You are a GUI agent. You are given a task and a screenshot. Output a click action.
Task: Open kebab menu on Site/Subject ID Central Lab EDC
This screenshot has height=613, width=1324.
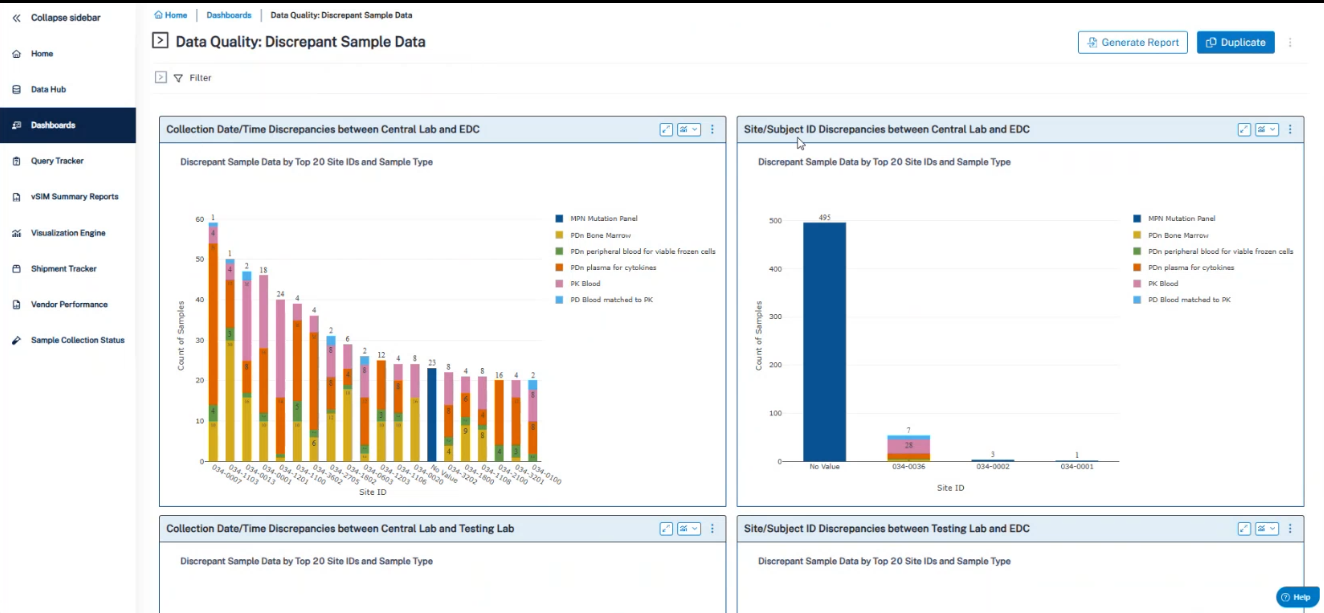click(x=1290, y=129)
